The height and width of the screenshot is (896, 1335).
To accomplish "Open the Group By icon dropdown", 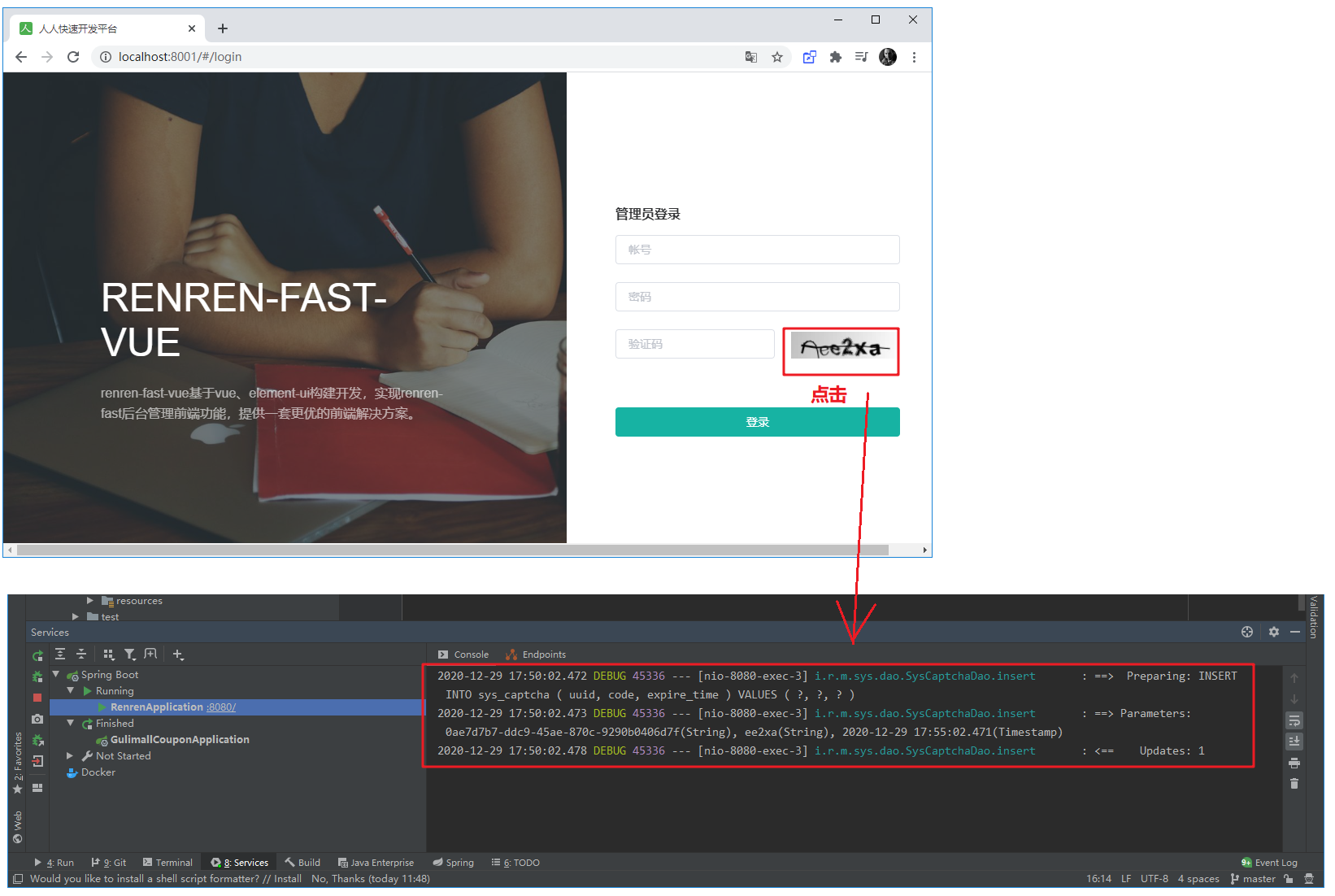I will click(x=109, y=655).
